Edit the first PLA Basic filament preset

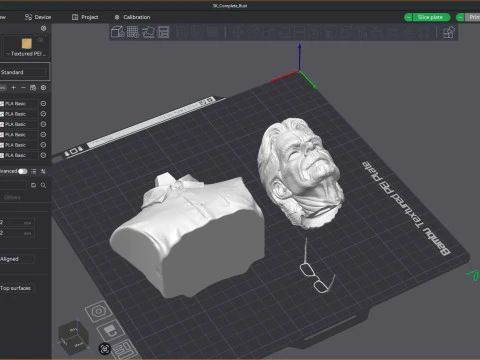43,104
